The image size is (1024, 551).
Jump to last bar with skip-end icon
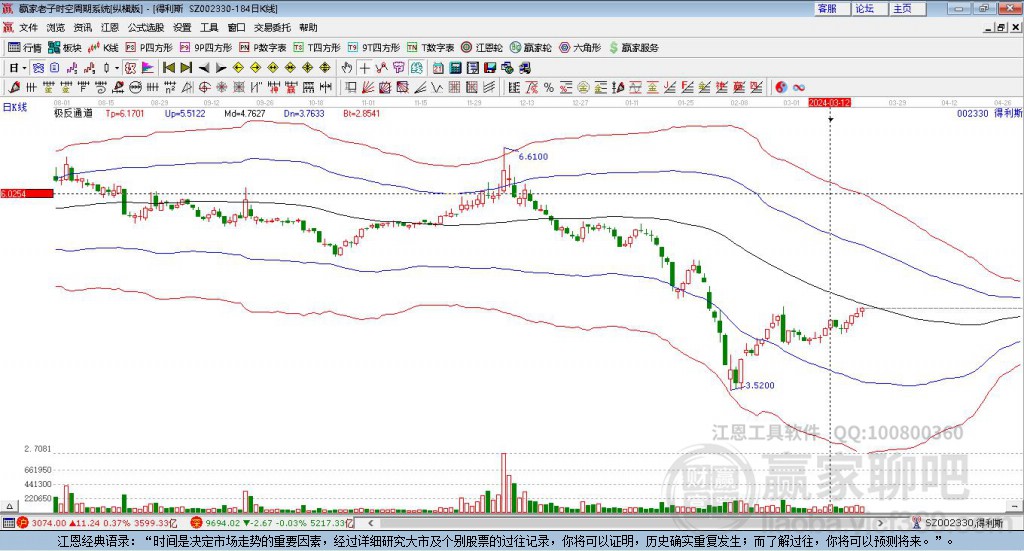pos(186,68)
